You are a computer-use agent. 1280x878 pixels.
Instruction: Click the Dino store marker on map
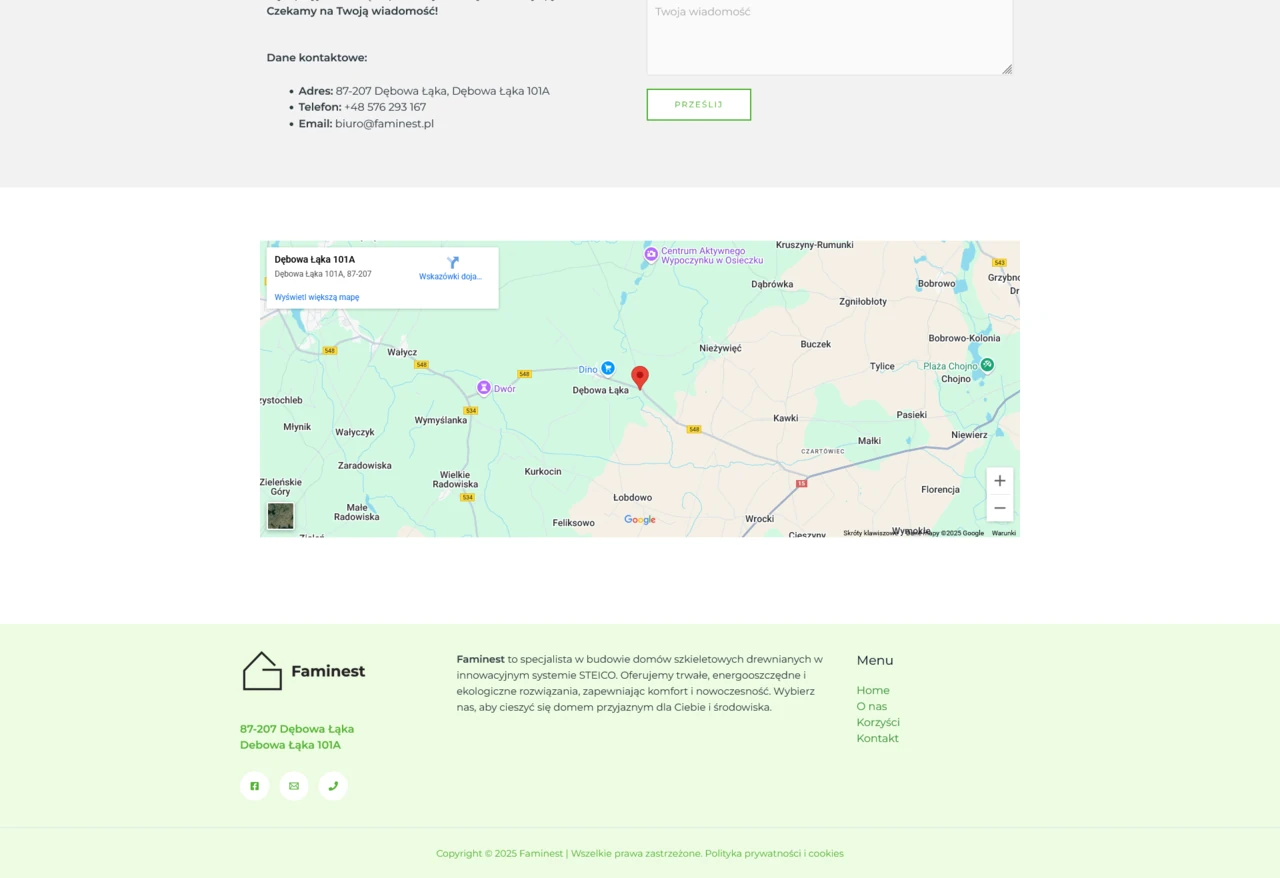pos(607,368)
